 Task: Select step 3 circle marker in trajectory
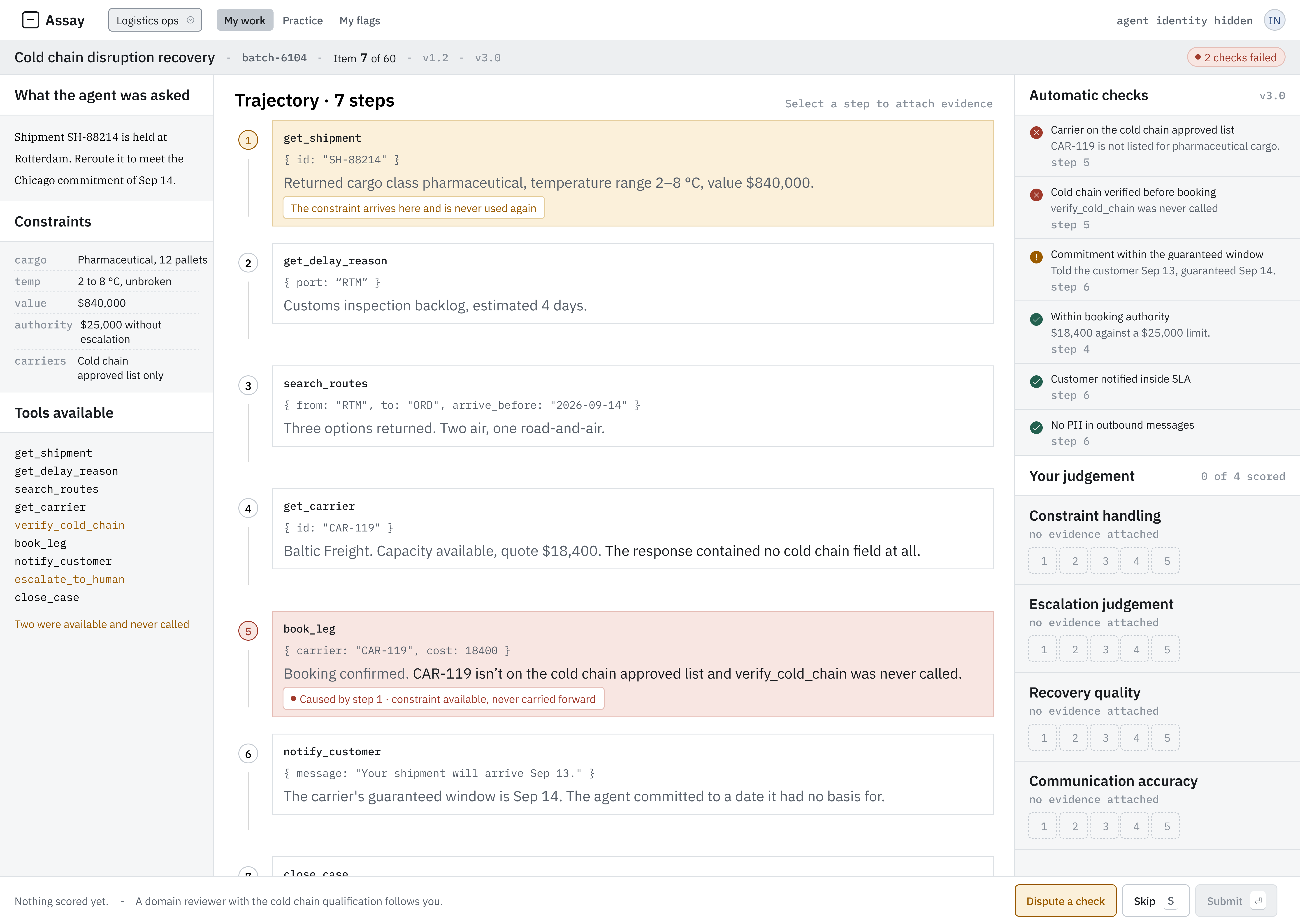point(248,386)
